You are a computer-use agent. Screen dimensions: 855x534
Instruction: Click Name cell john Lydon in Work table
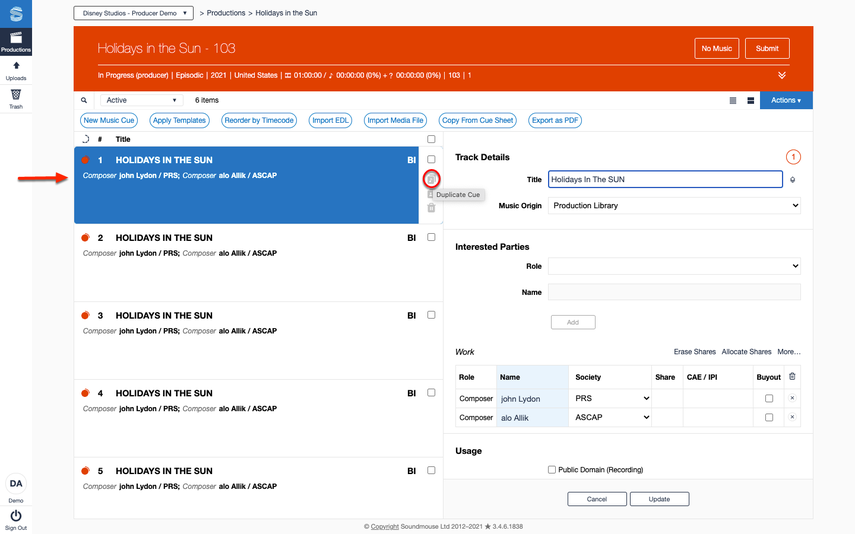click(532, 399)
